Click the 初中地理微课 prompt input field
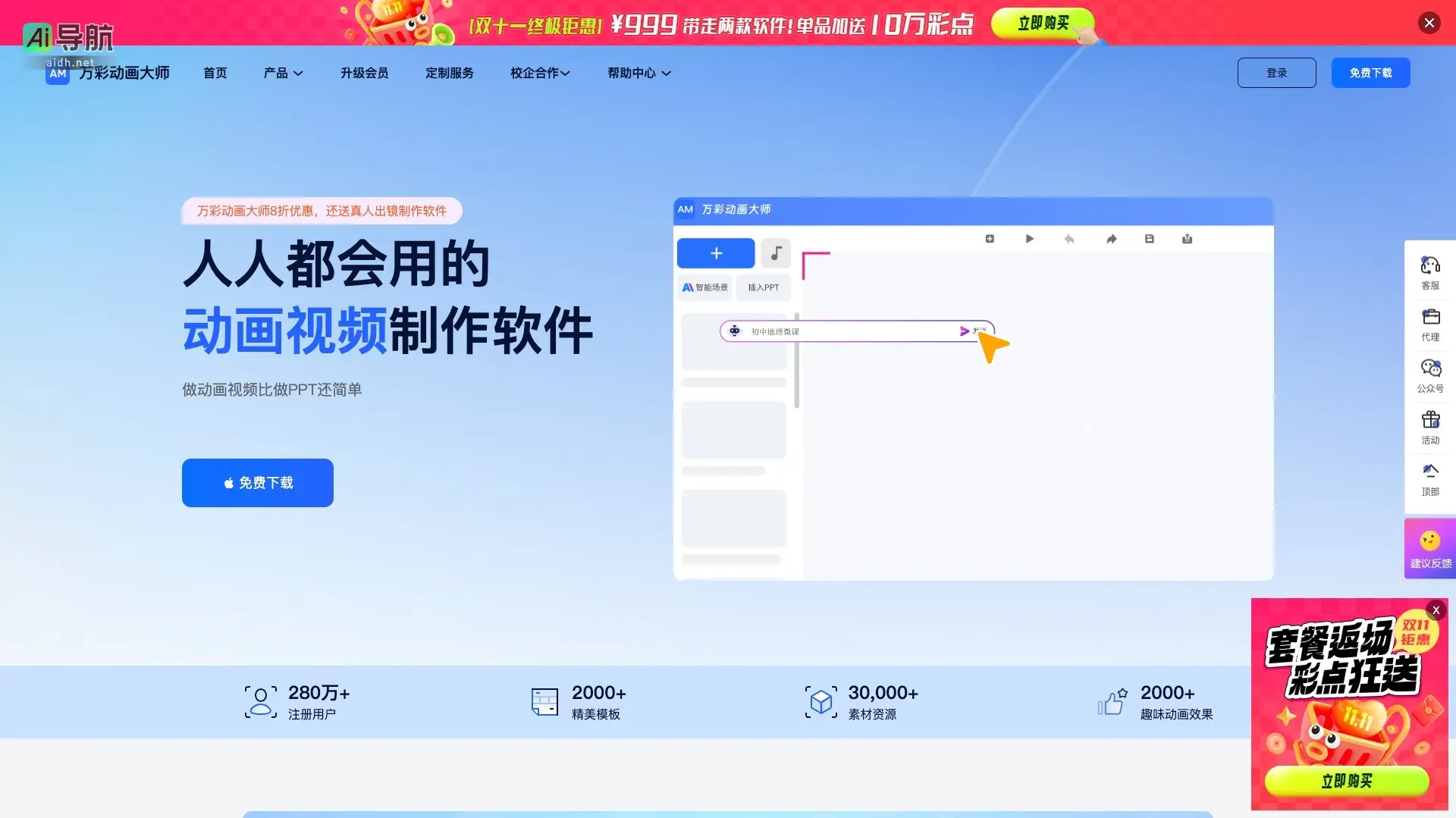 pyautogui.click(x=856, y=331)
